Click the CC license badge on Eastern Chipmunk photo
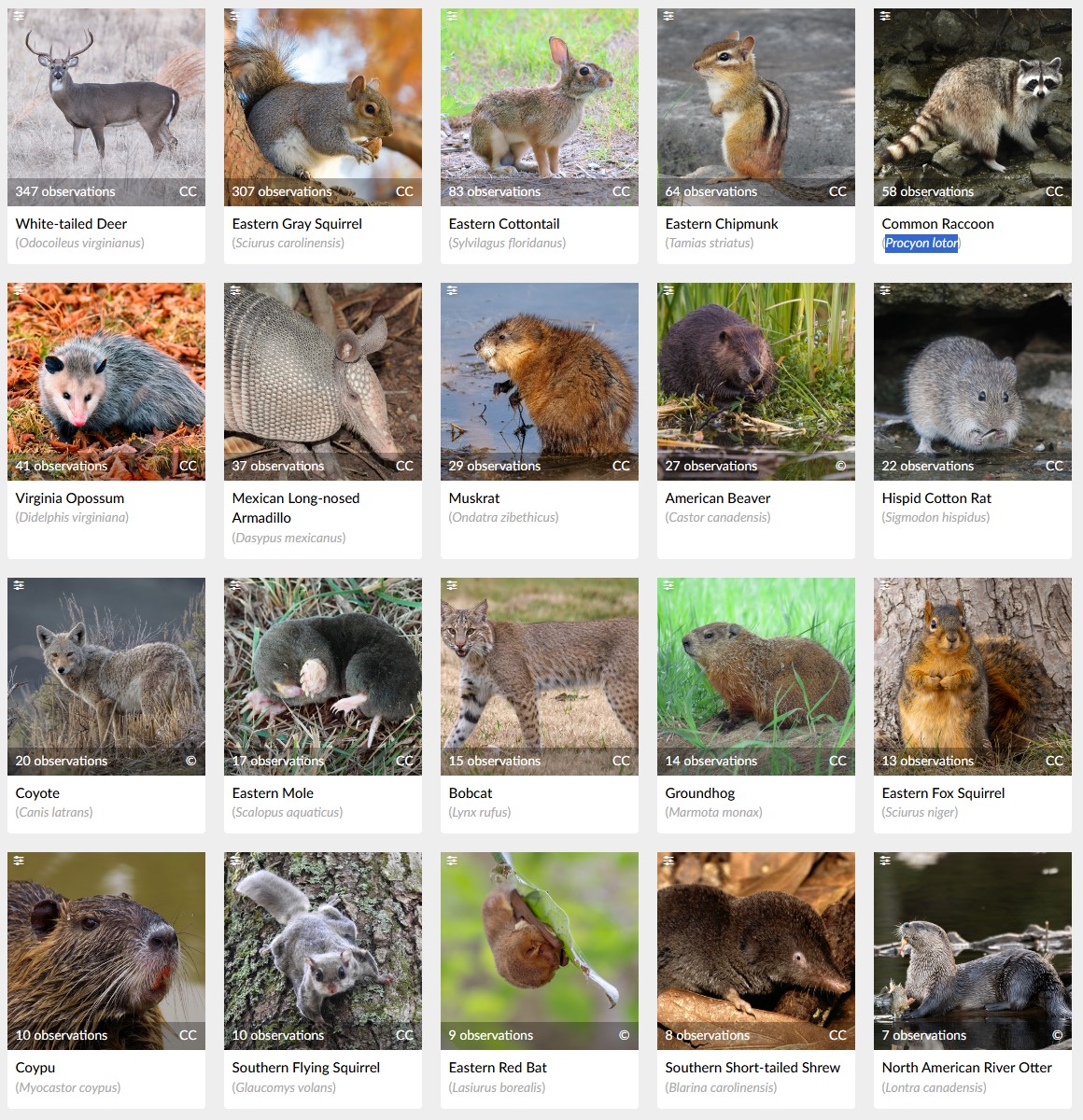This screenshot has height=1120, width=1083. tap(837, 191)
